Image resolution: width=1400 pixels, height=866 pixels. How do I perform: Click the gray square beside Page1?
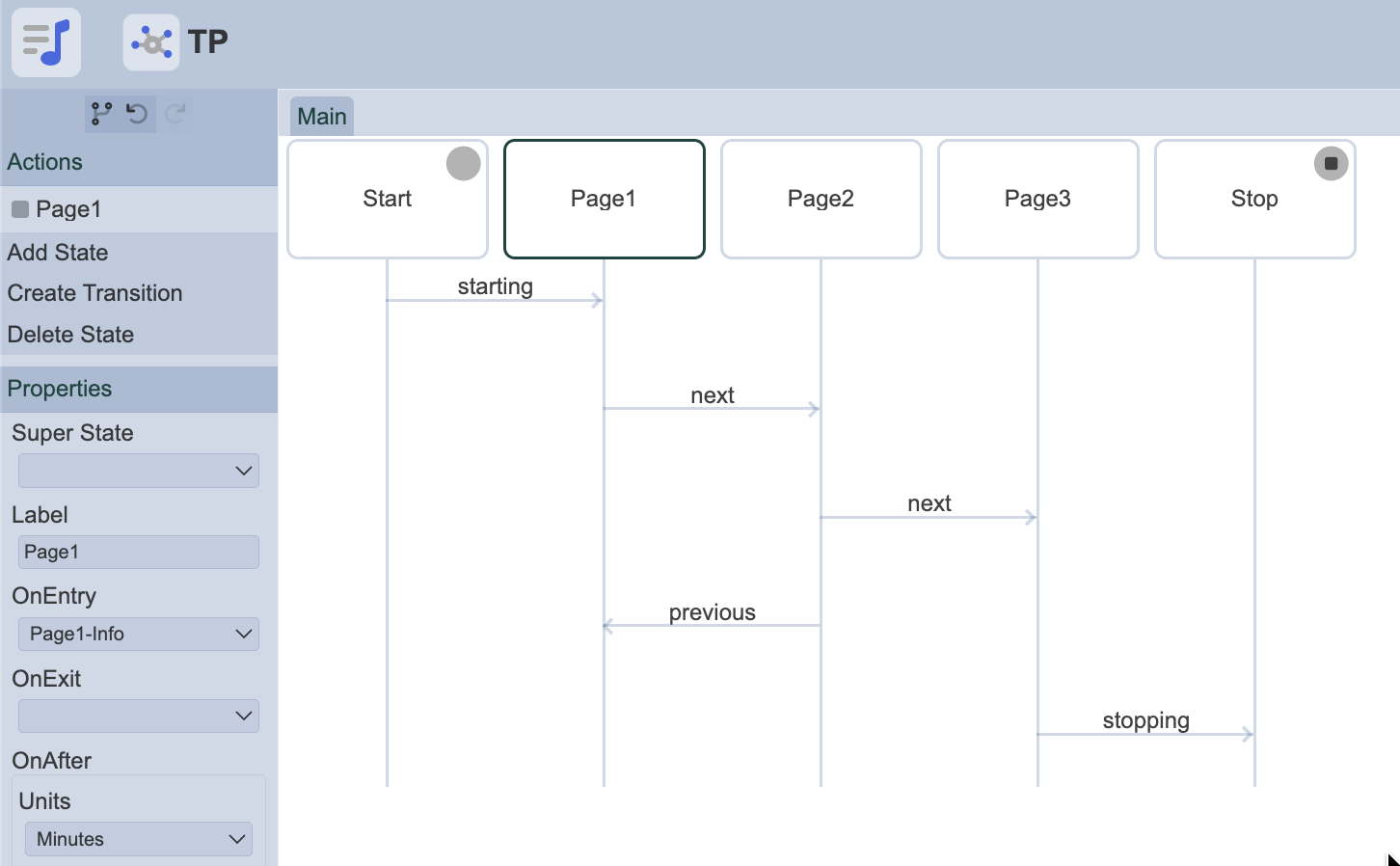click(x=19, y=209)
